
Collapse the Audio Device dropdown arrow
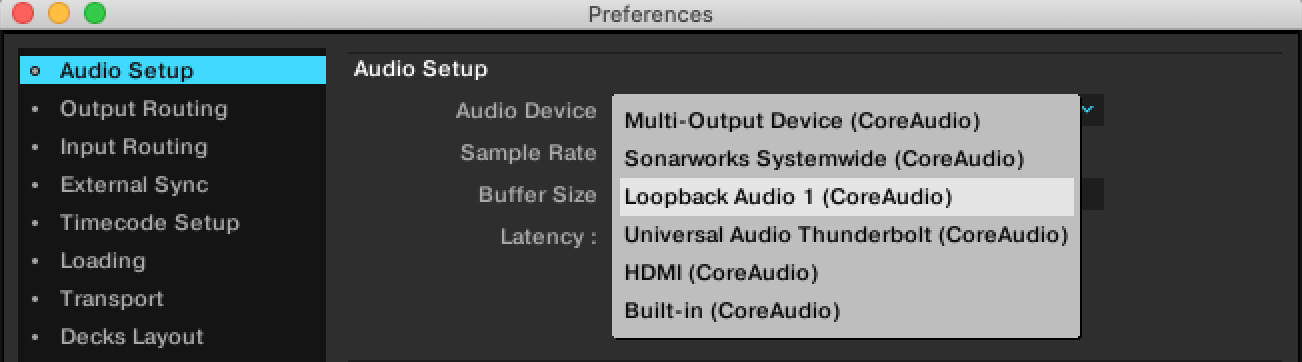1089,108
